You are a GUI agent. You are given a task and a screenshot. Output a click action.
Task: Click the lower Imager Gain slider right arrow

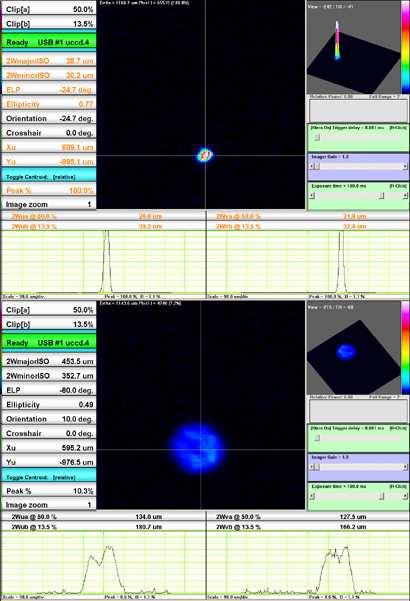coord(405,467)
